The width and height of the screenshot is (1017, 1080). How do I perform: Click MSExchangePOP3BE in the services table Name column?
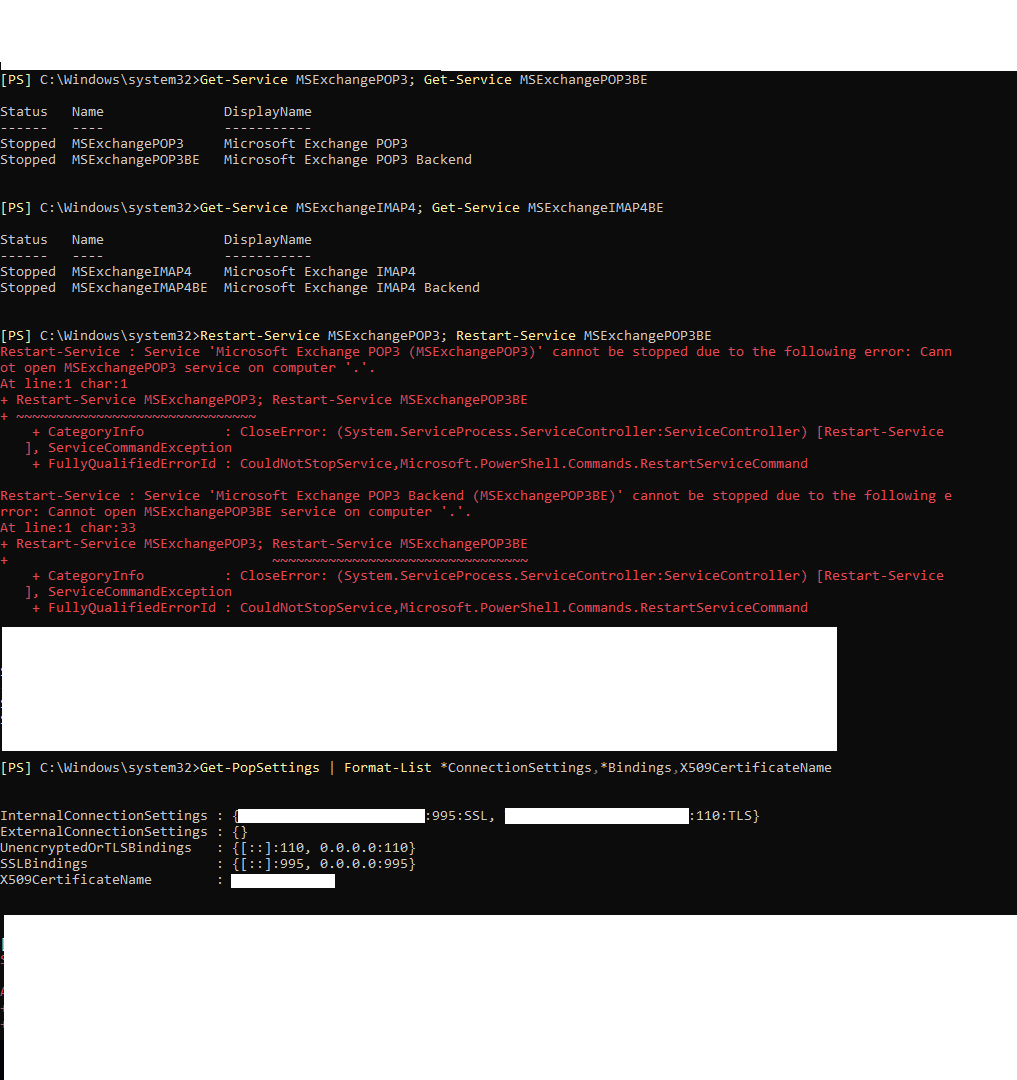(x=136, y=160)
